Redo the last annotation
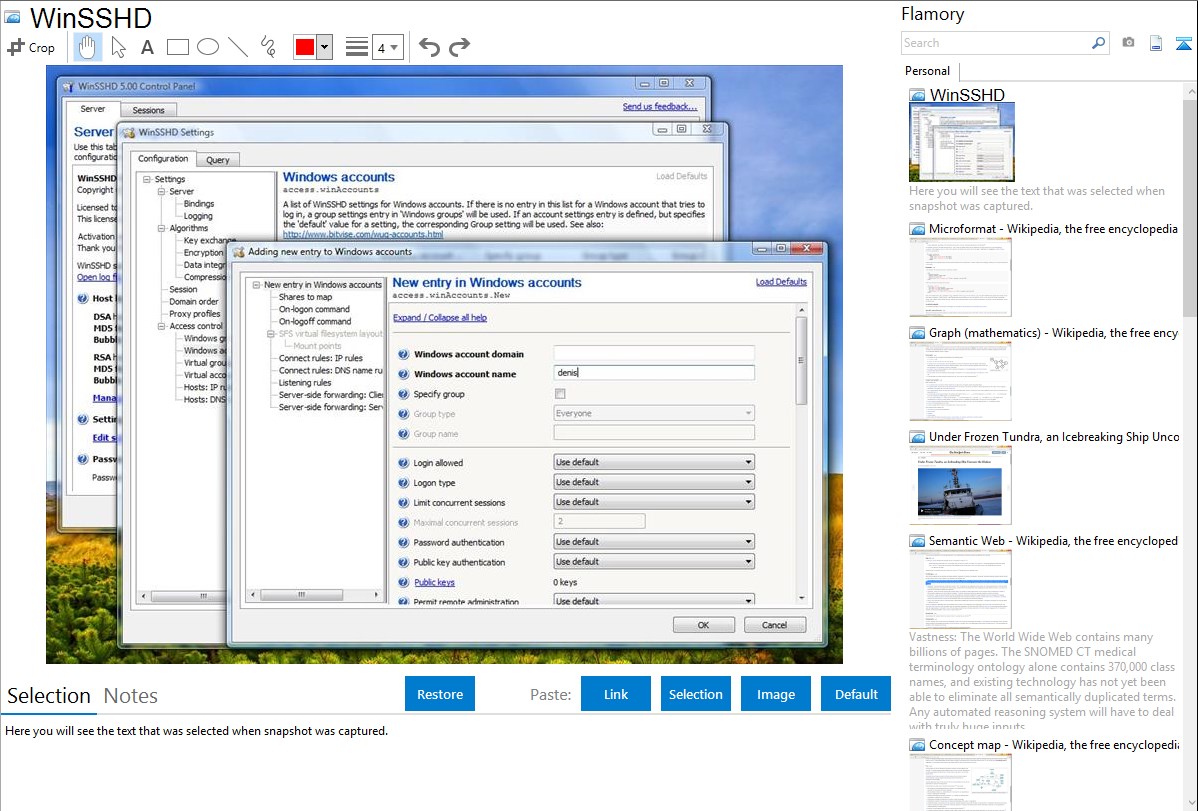This screenshot has width=1198, height=811. pyautogui.click(x=459, y=47)
